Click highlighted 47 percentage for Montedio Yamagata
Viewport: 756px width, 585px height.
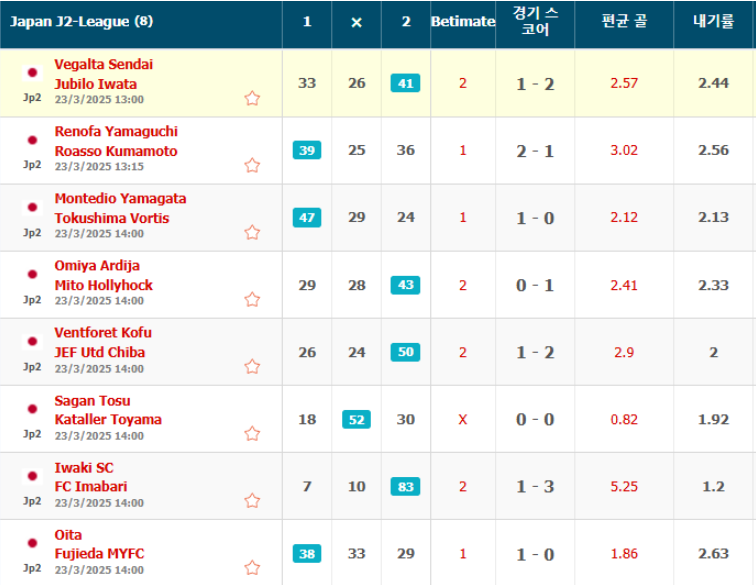pyautogui.click(x=307, y=217)
